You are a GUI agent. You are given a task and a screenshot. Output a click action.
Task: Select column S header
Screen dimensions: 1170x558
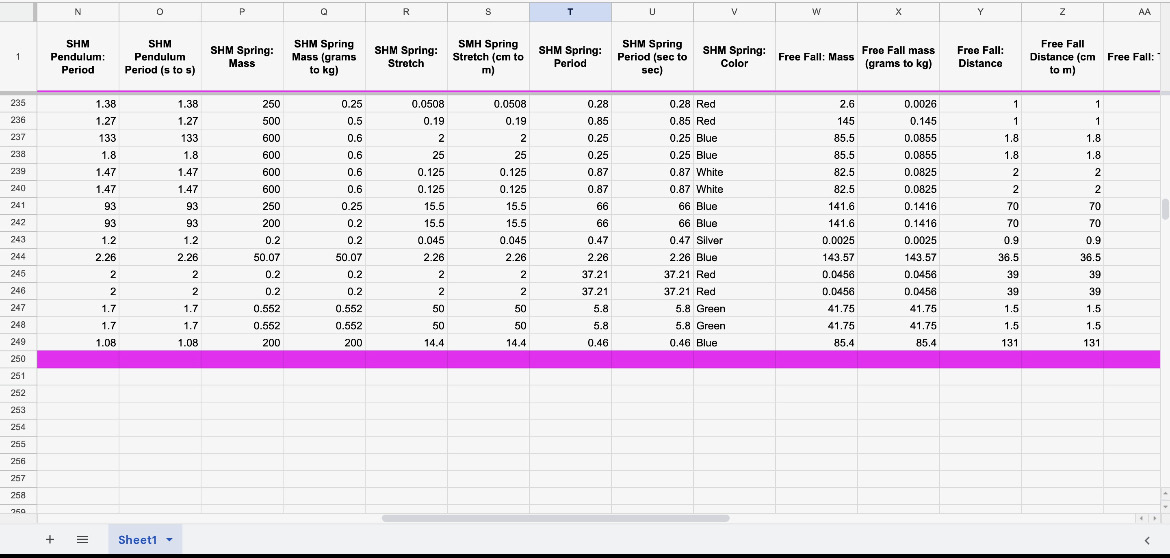pos(489,12)
